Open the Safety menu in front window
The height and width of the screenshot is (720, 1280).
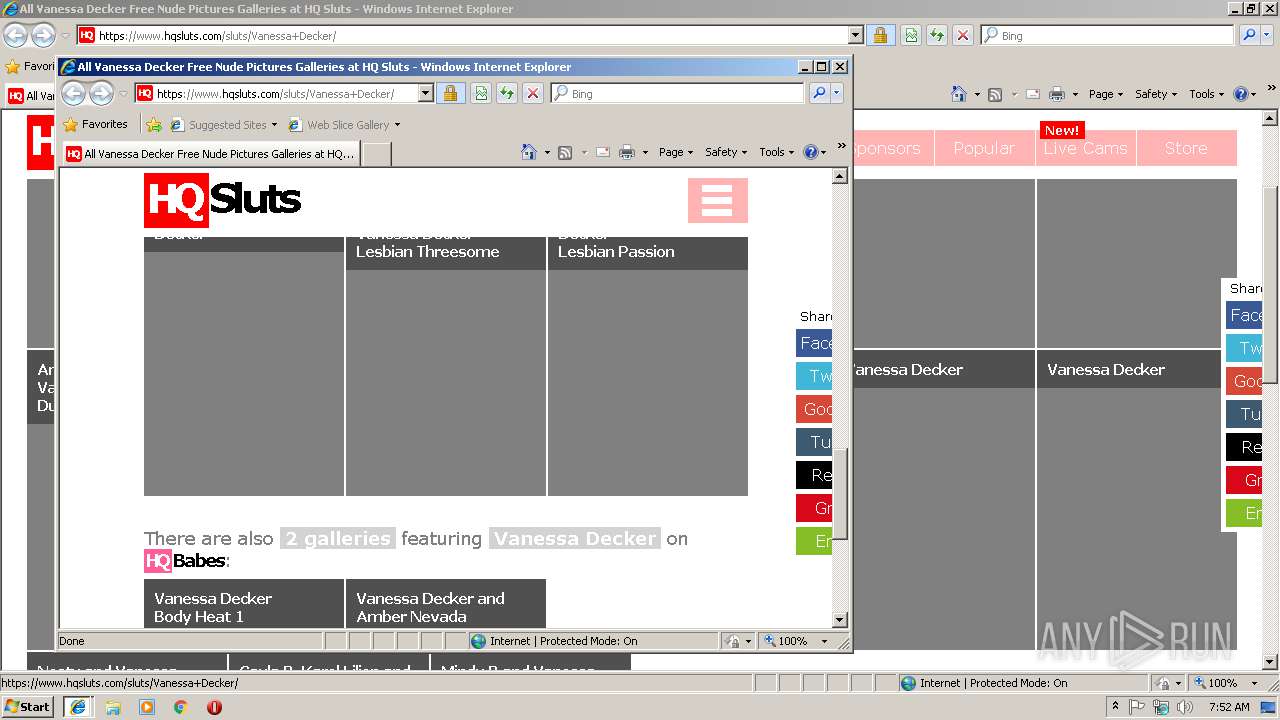[x=726, y=152]
